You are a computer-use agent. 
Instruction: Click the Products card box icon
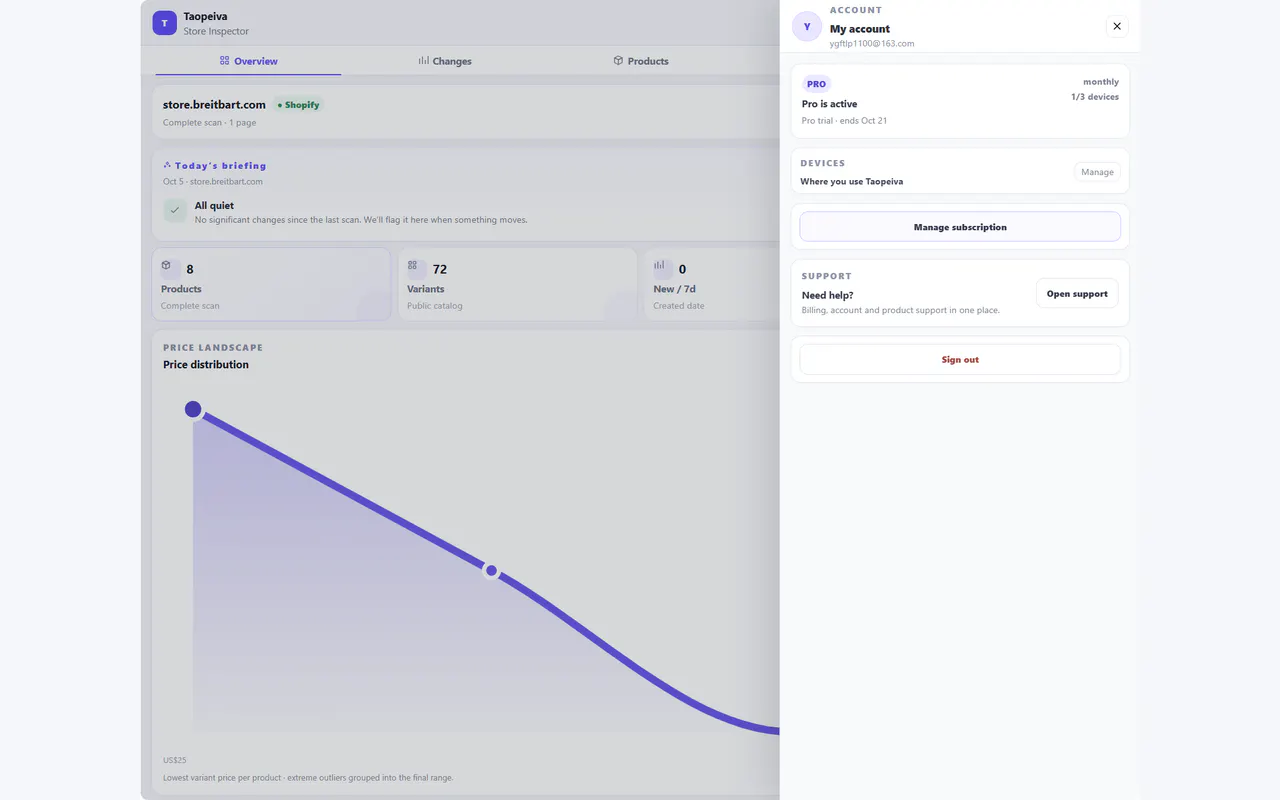[166, 266]
